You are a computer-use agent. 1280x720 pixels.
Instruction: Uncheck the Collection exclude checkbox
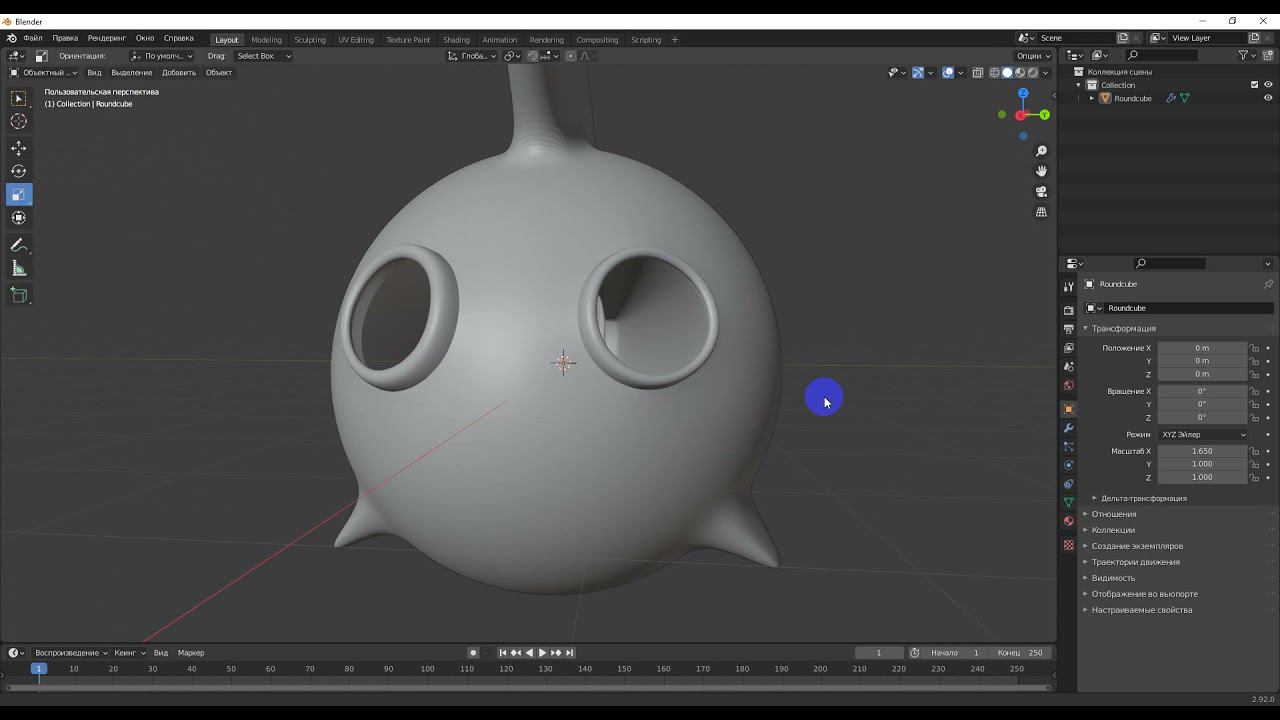click(1254, 85)
